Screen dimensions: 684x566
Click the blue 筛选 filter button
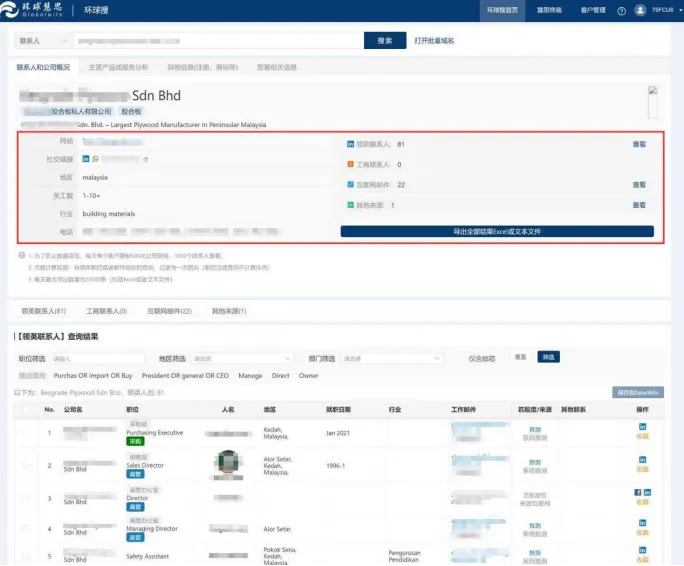click(548, 357)
